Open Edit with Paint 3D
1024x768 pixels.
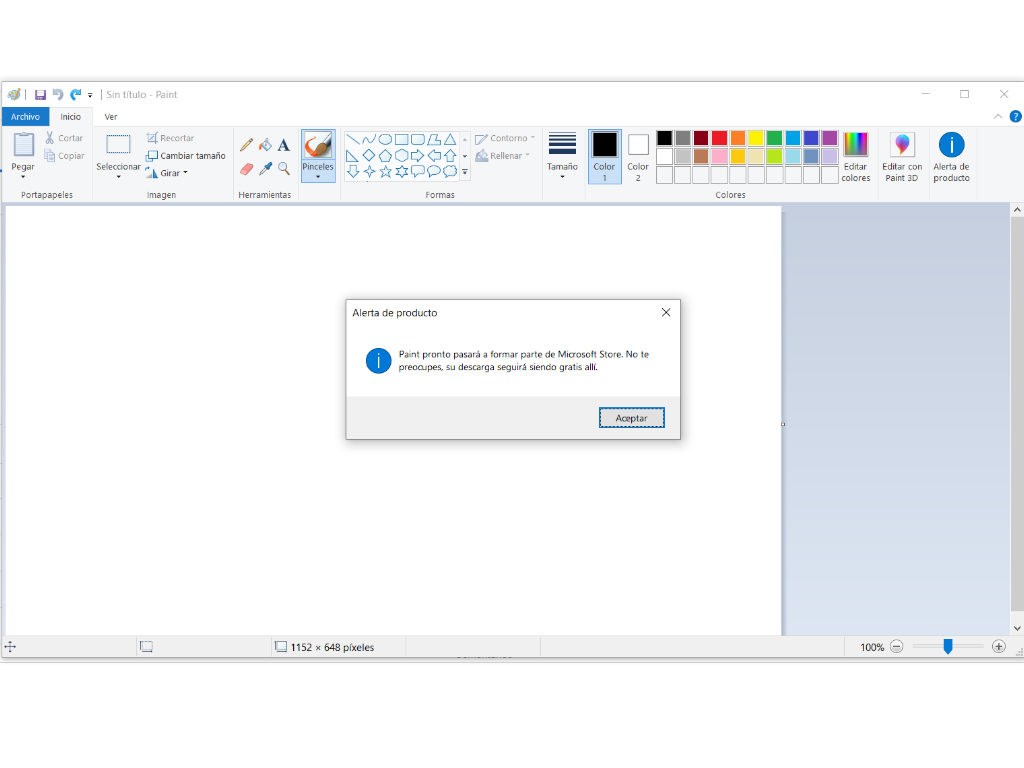pos(902,156)
